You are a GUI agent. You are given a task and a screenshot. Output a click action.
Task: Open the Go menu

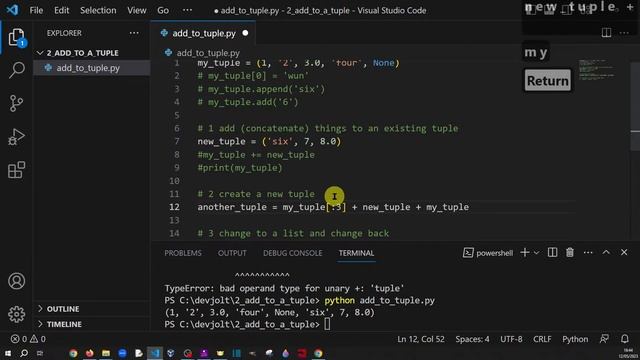tap(163, 10)
